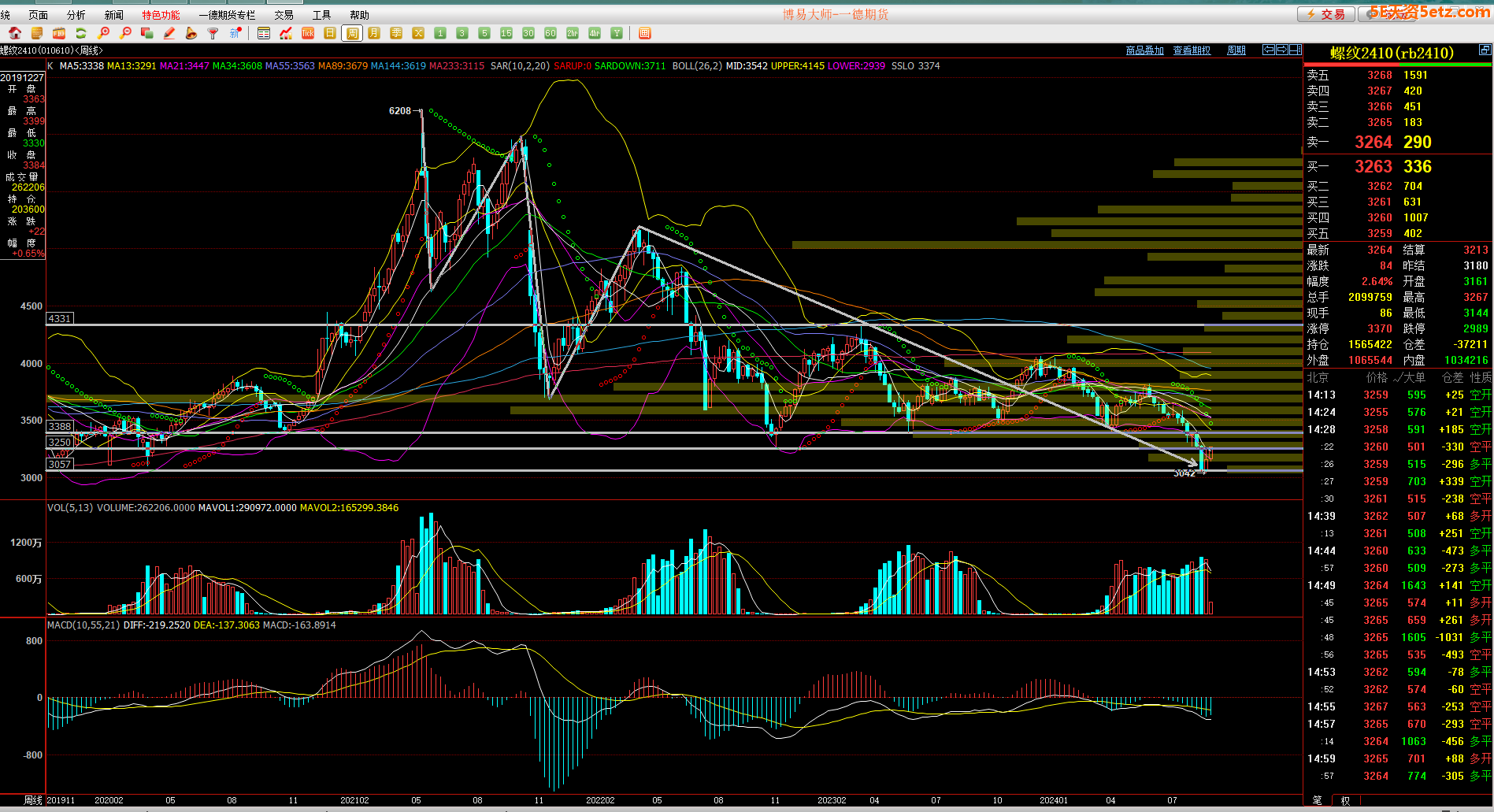The height and width of the screenshot is (812, 1494).
Task: Zoom out with the minus magnifier icon
Action: pos(125,33)
